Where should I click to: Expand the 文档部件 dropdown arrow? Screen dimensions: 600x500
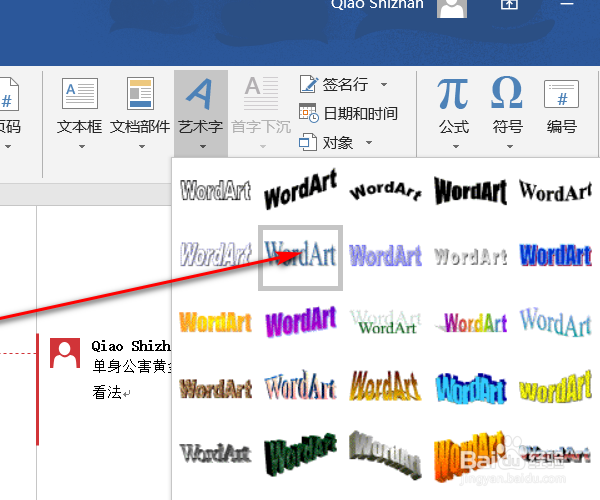point(142,147)
